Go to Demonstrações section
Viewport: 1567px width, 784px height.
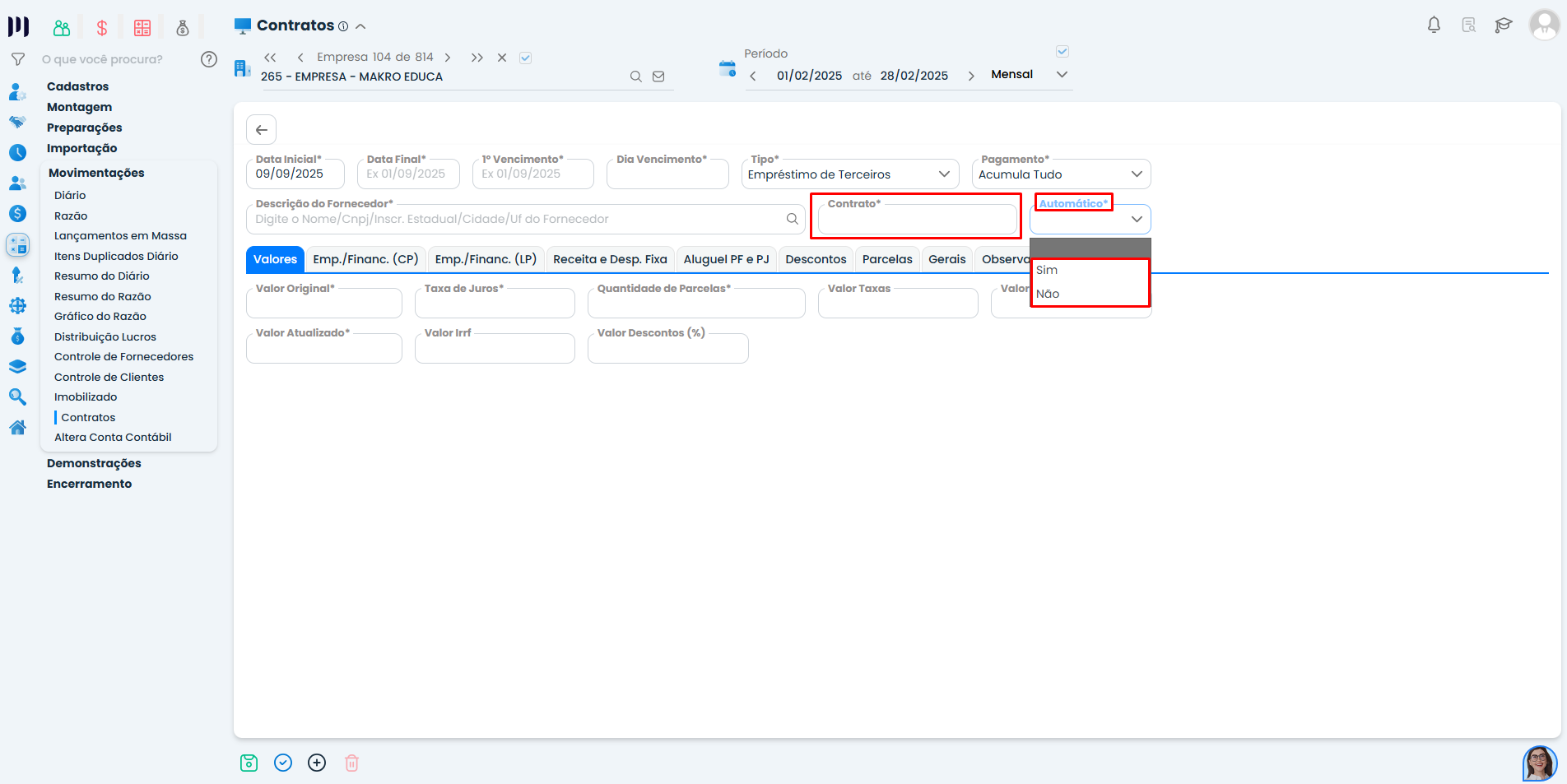coord(94,463)
